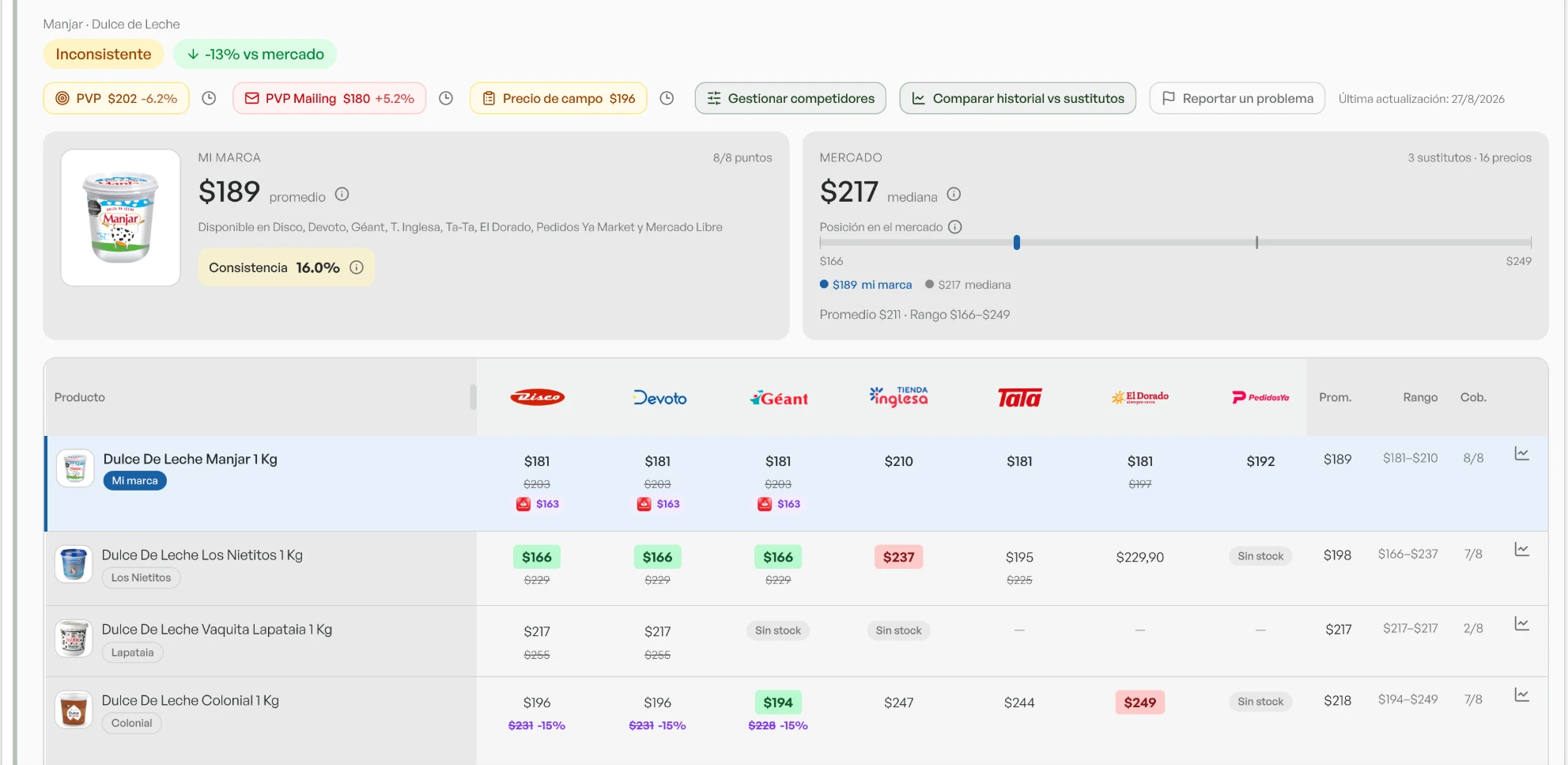Click Devoto mailing price icon $163
The width and height of the screenshot is (1568, 765).
point(644,504)
